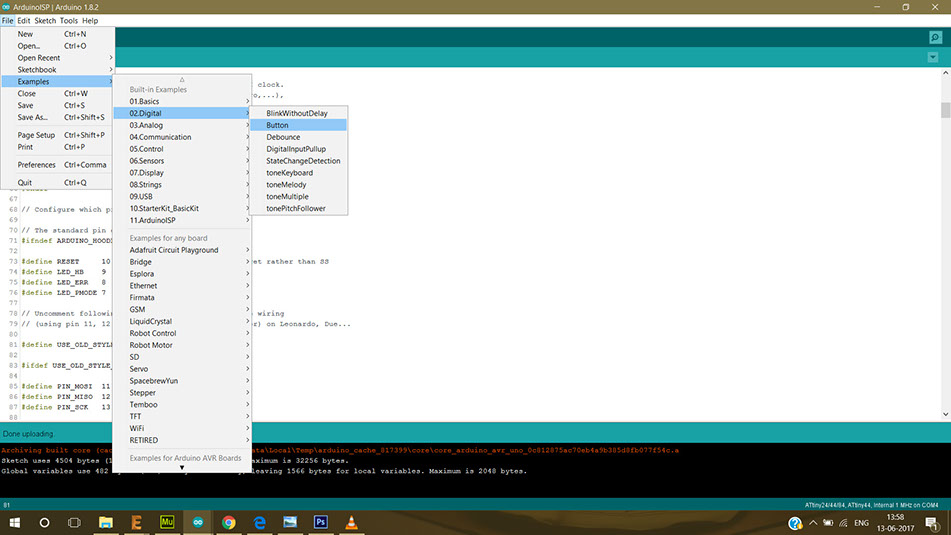The image size is (951, 535).
Task: Open the 11.ArduinoISP examples entry
Action: [182, 220]
